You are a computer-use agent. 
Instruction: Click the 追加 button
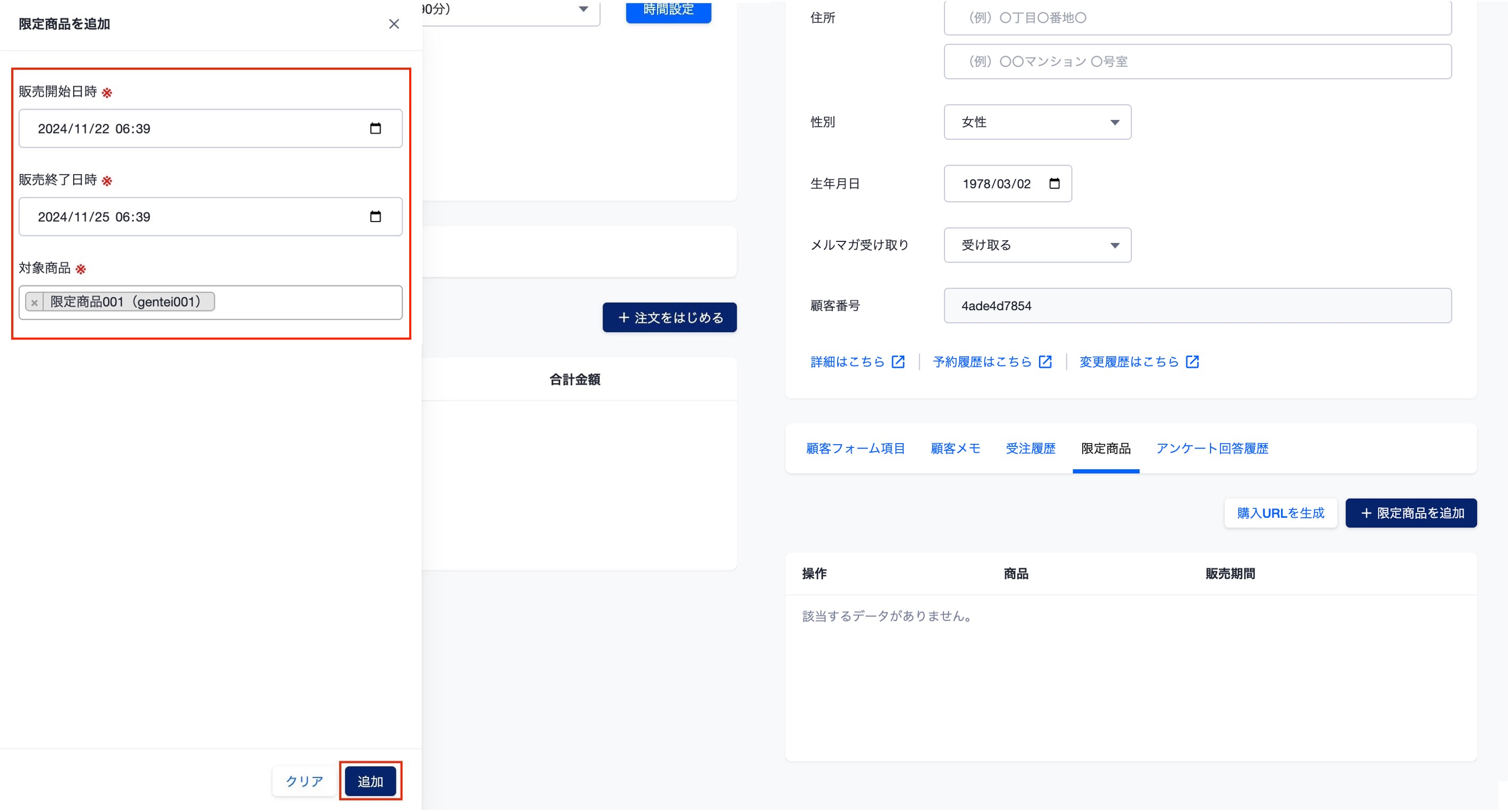pyautogui.click(x=371, y=782)
